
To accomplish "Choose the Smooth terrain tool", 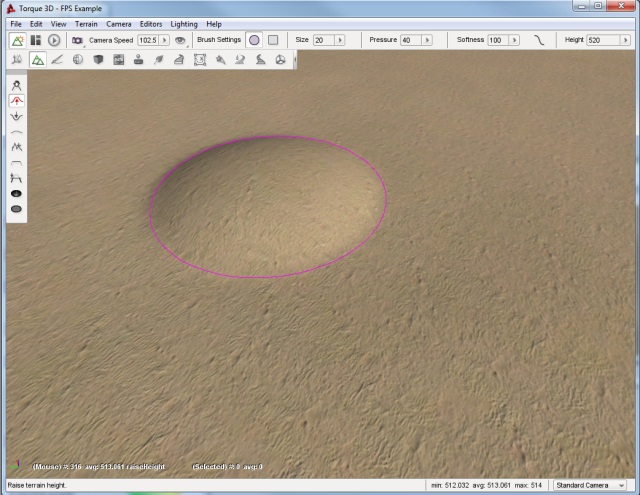I will [x=17, y=131].
